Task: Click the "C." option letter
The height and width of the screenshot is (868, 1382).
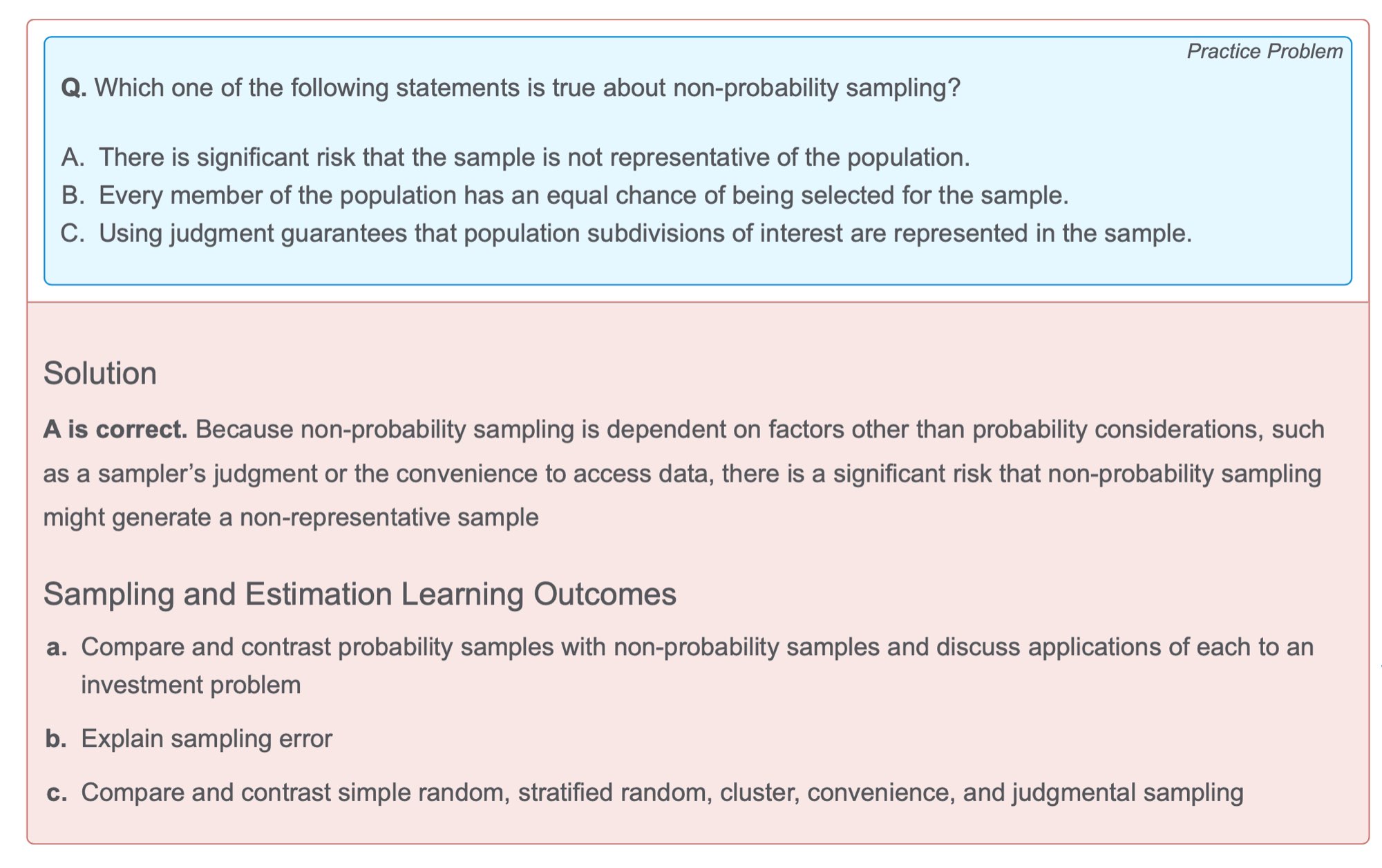Action: pos(73,234)
